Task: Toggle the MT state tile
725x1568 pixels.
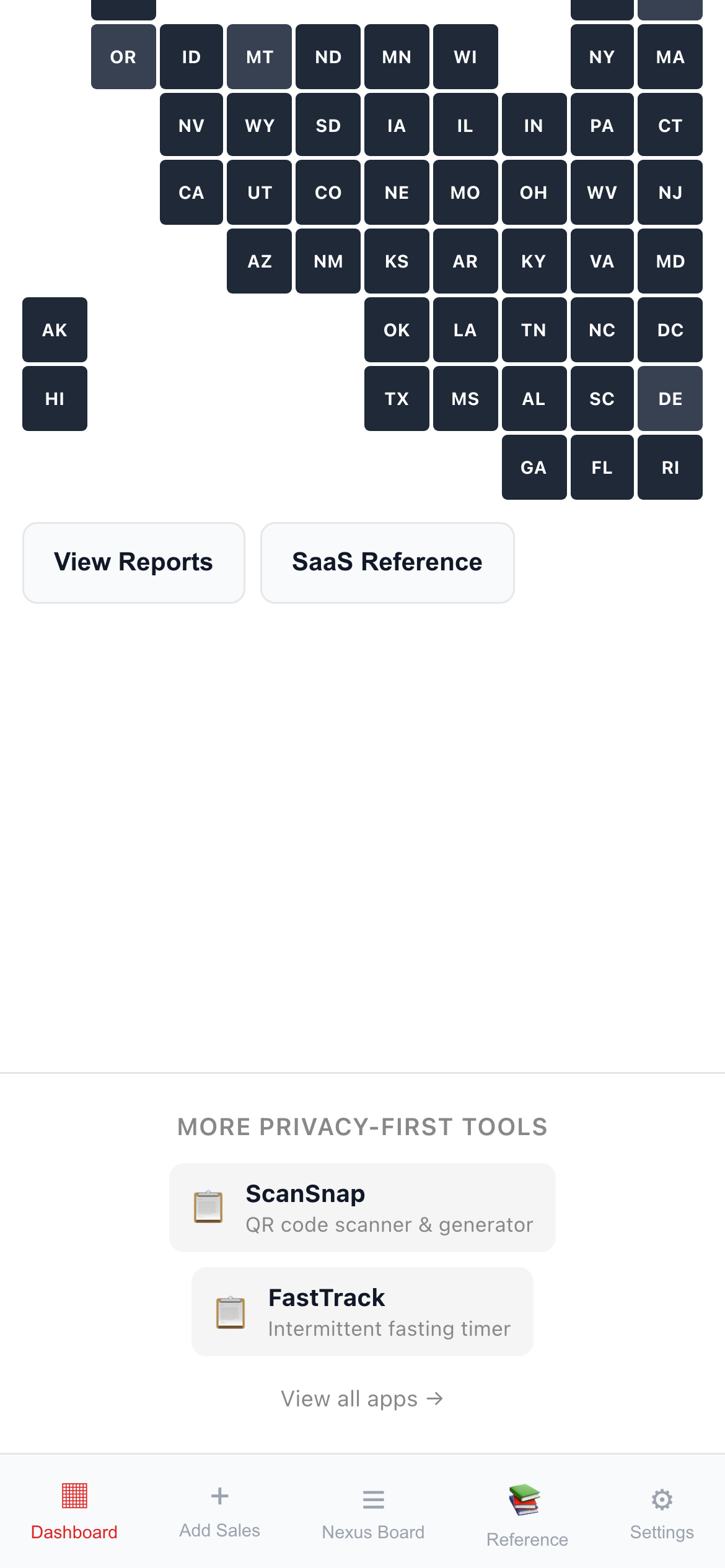Action: click(259, 56)
